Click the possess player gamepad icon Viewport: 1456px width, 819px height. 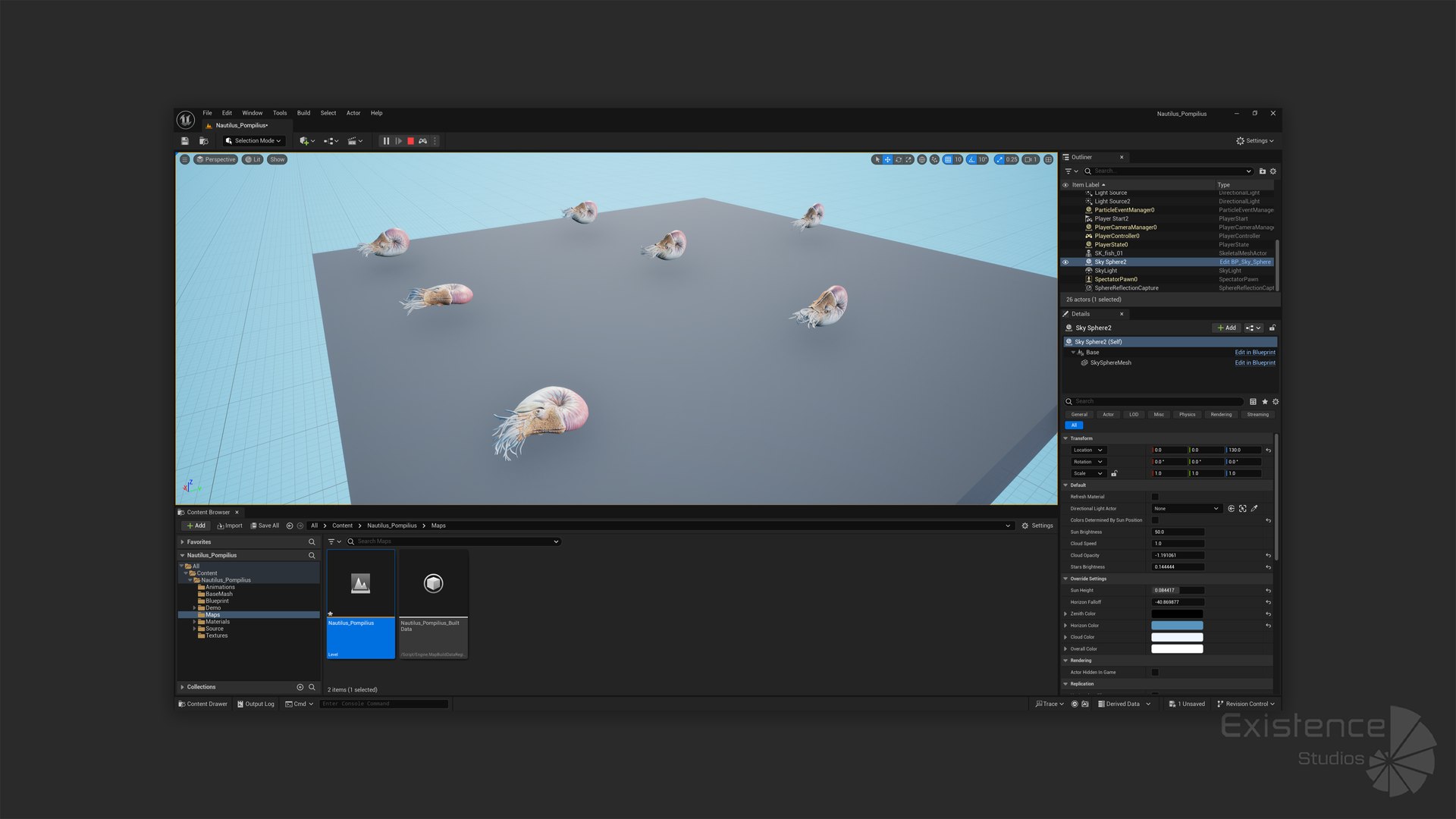point(423,141)
